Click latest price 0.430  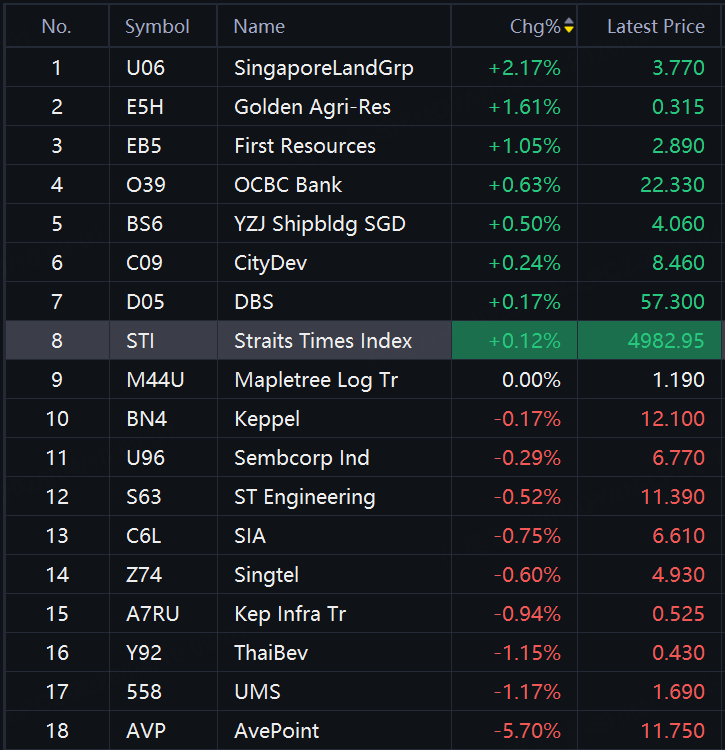point(678,653)
